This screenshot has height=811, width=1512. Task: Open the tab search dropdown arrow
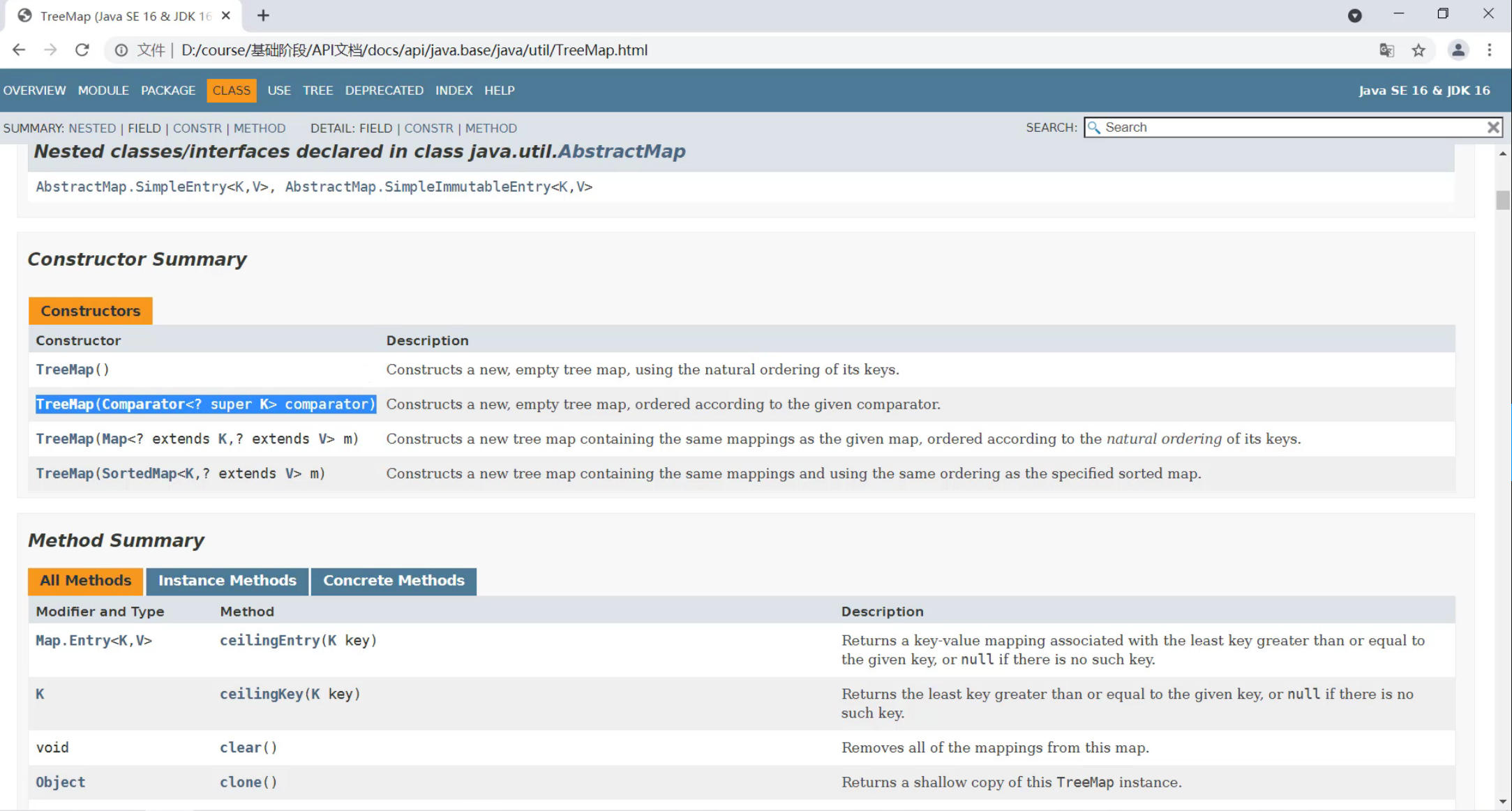[1354, 15]
